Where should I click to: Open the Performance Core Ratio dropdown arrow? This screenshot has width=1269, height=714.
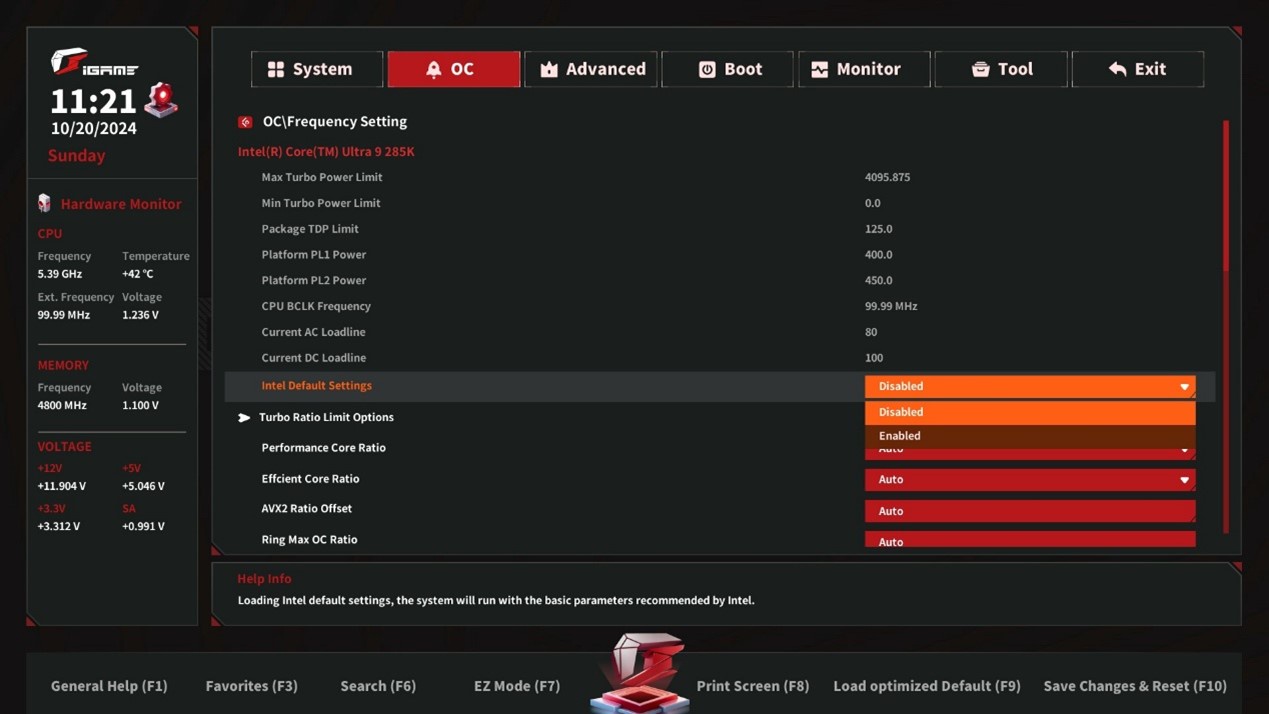click(x=1185, y=451)
